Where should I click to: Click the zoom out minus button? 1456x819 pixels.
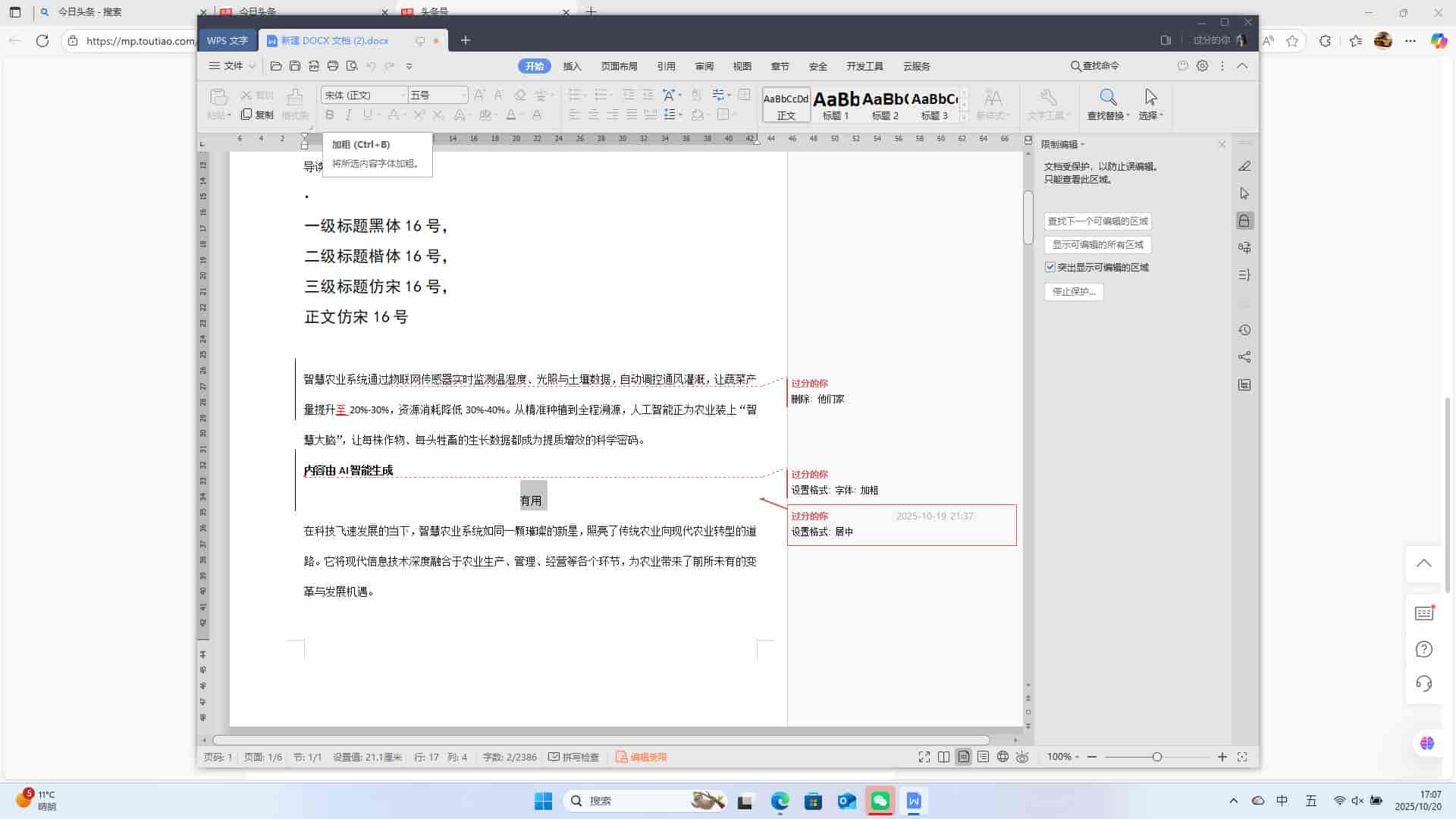pos(1092,757)
